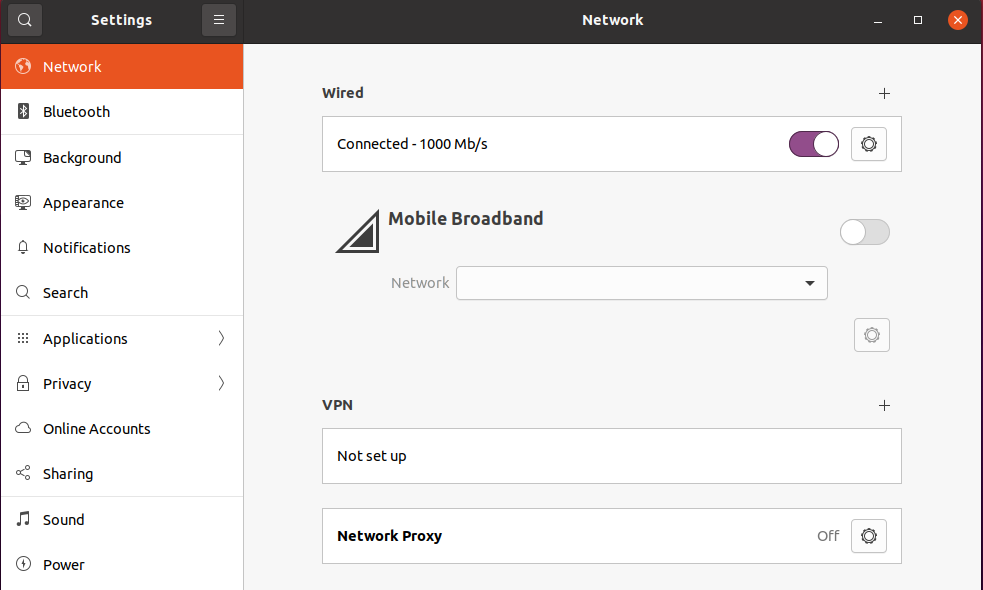Choose Online Accounts panel

click(122, 428)
